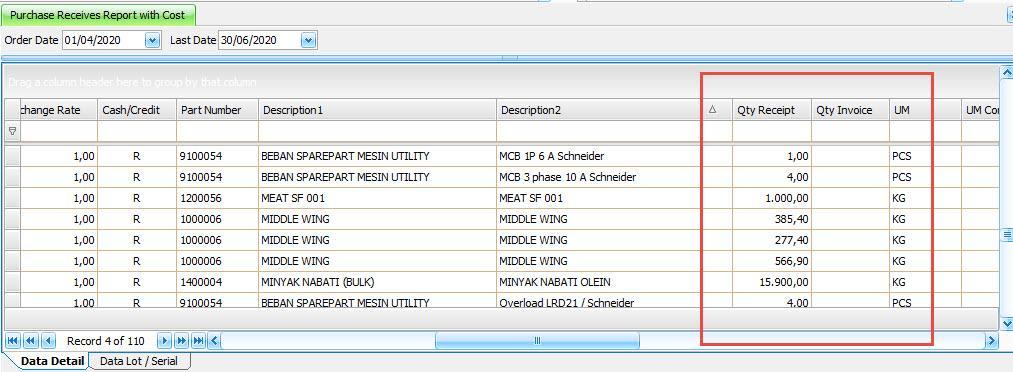Click the Exchange Rate column header

(59, 110)
